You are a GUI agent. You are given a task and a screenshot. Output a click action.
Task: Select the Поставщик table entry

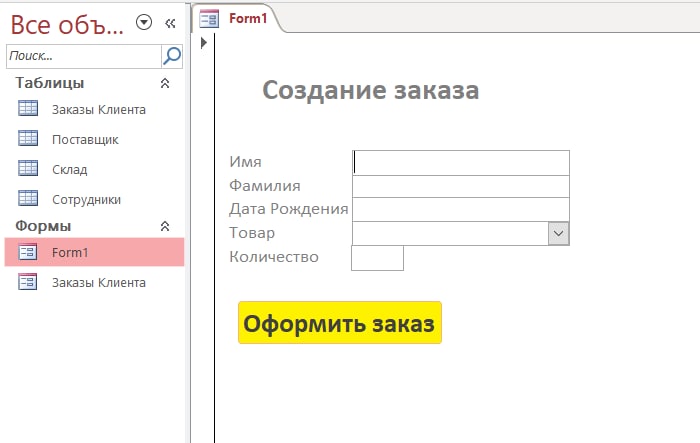[95, 139]
